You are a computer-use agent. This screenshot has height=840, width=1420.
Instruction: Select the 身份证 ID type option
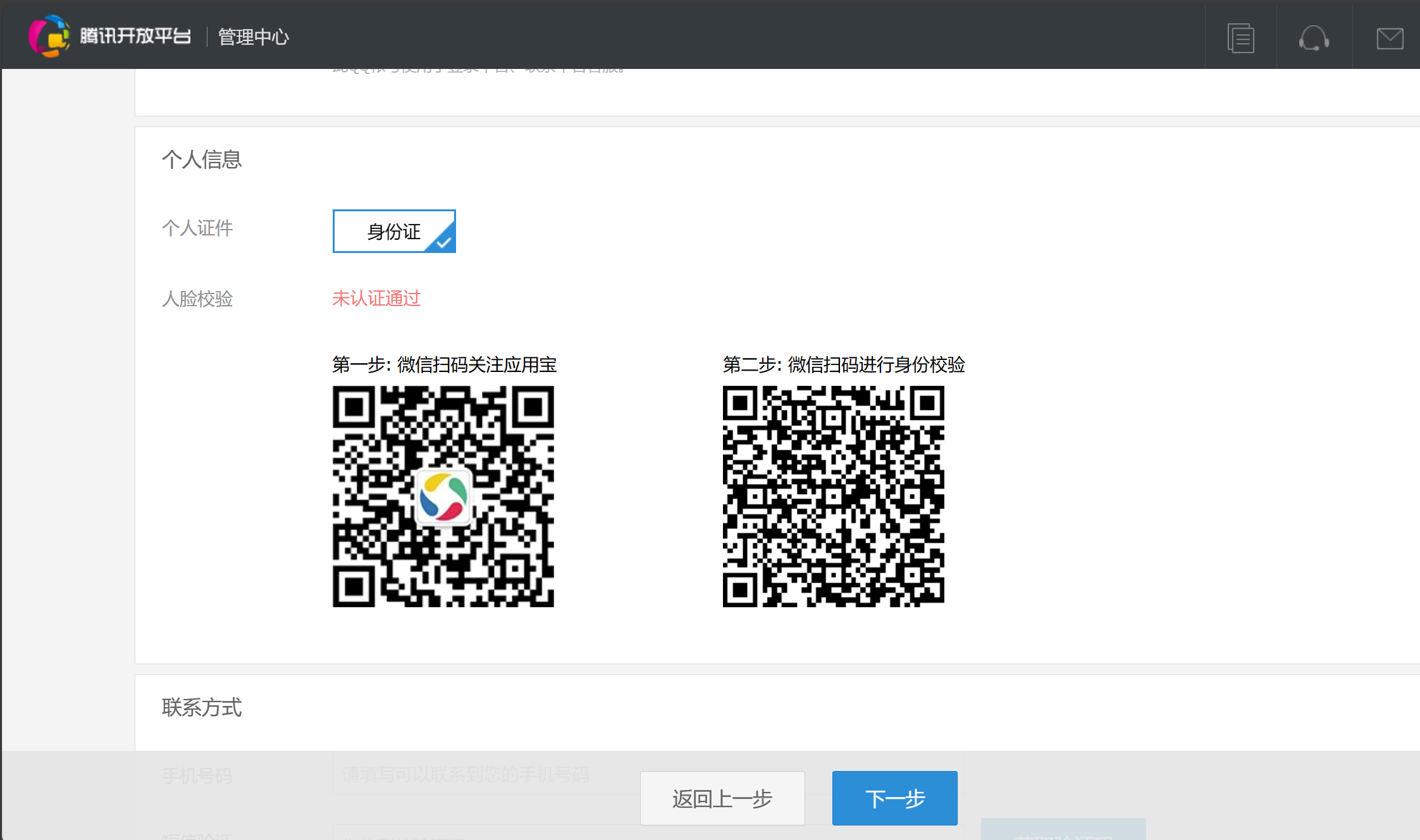pos(394,231)
